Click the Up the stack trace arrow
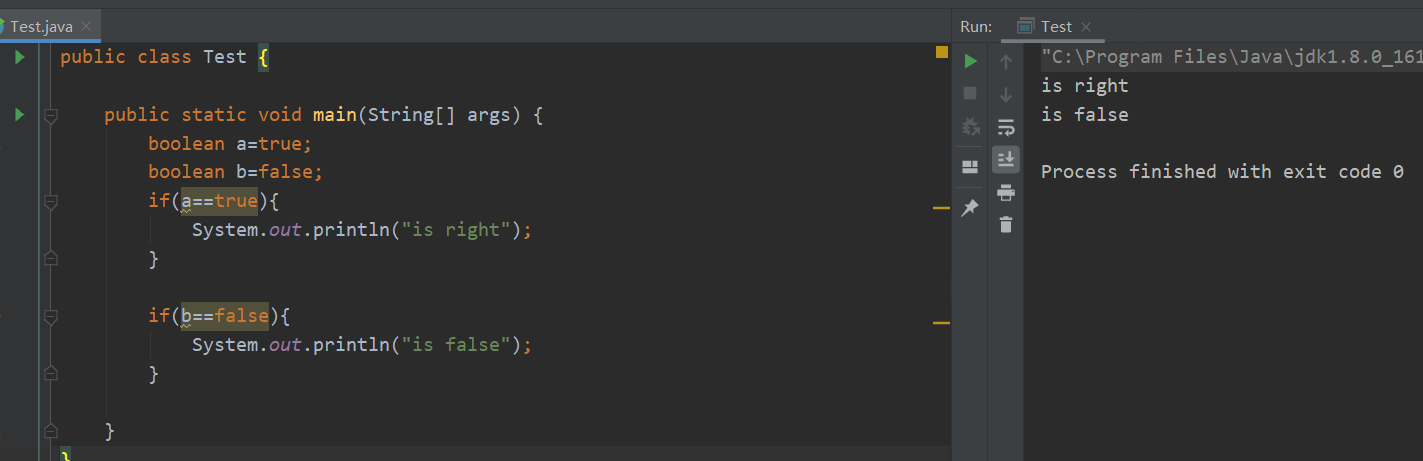Screen dimensions: 1423x461 (1006, 61)
